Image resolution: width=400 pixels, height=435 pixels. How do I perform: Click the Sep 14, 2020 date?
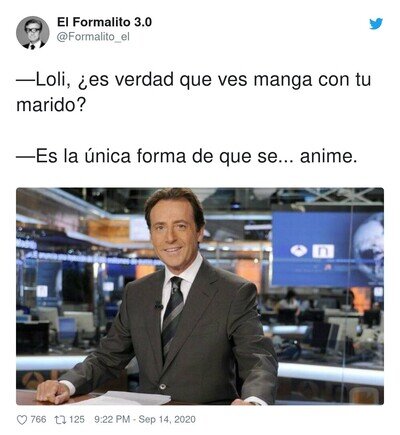[167, 419]
